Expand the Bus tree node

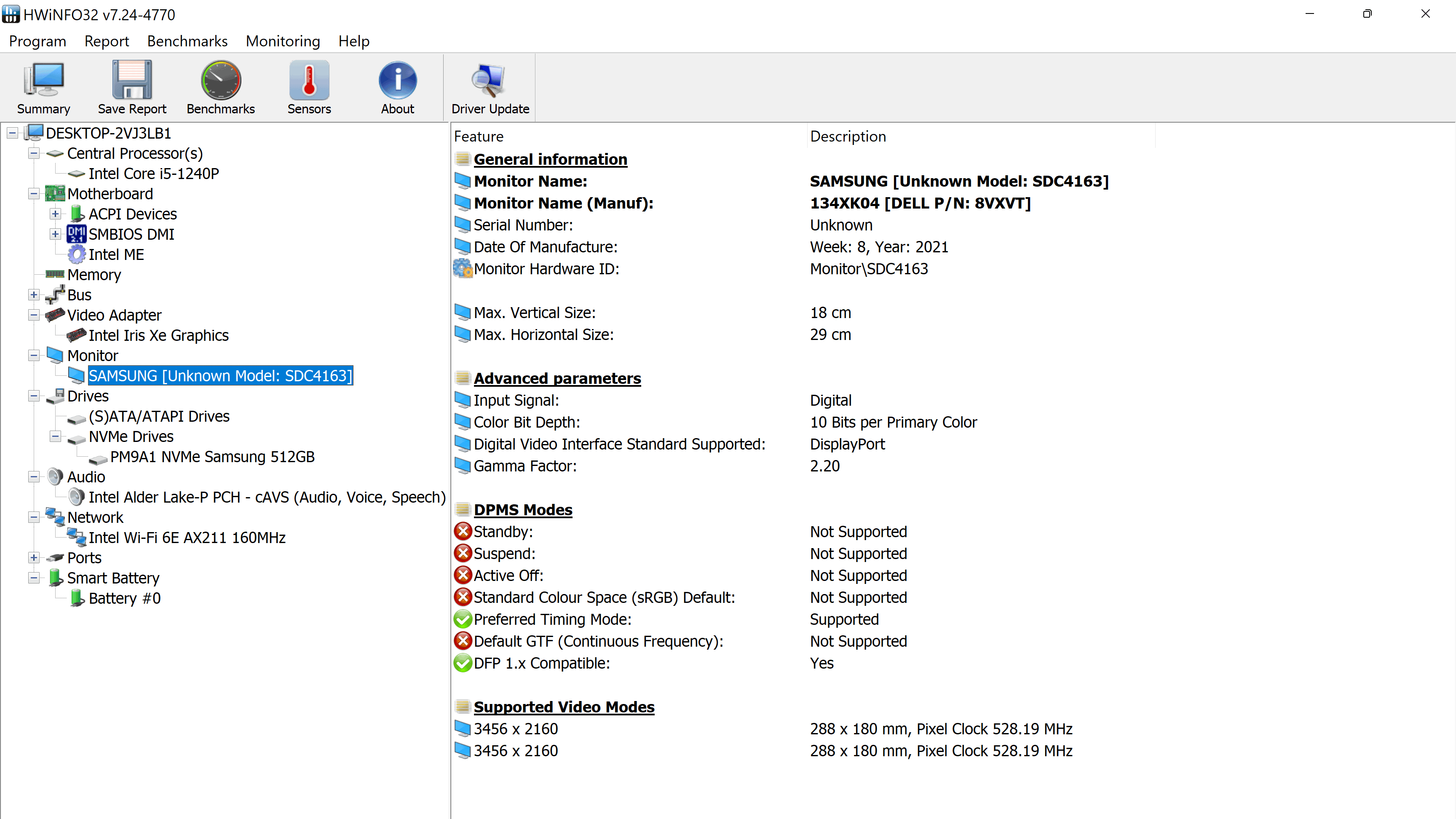(x=34, y=295)
